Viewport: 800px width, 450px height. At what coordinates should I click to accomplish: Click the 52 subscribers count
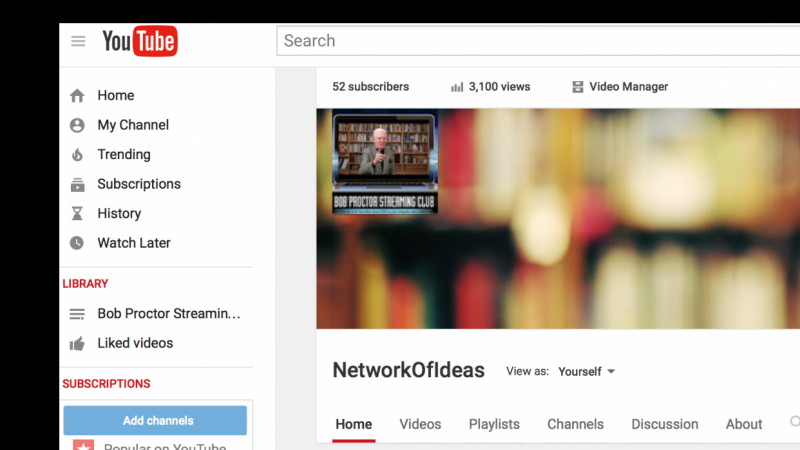[x=371, y=87]
